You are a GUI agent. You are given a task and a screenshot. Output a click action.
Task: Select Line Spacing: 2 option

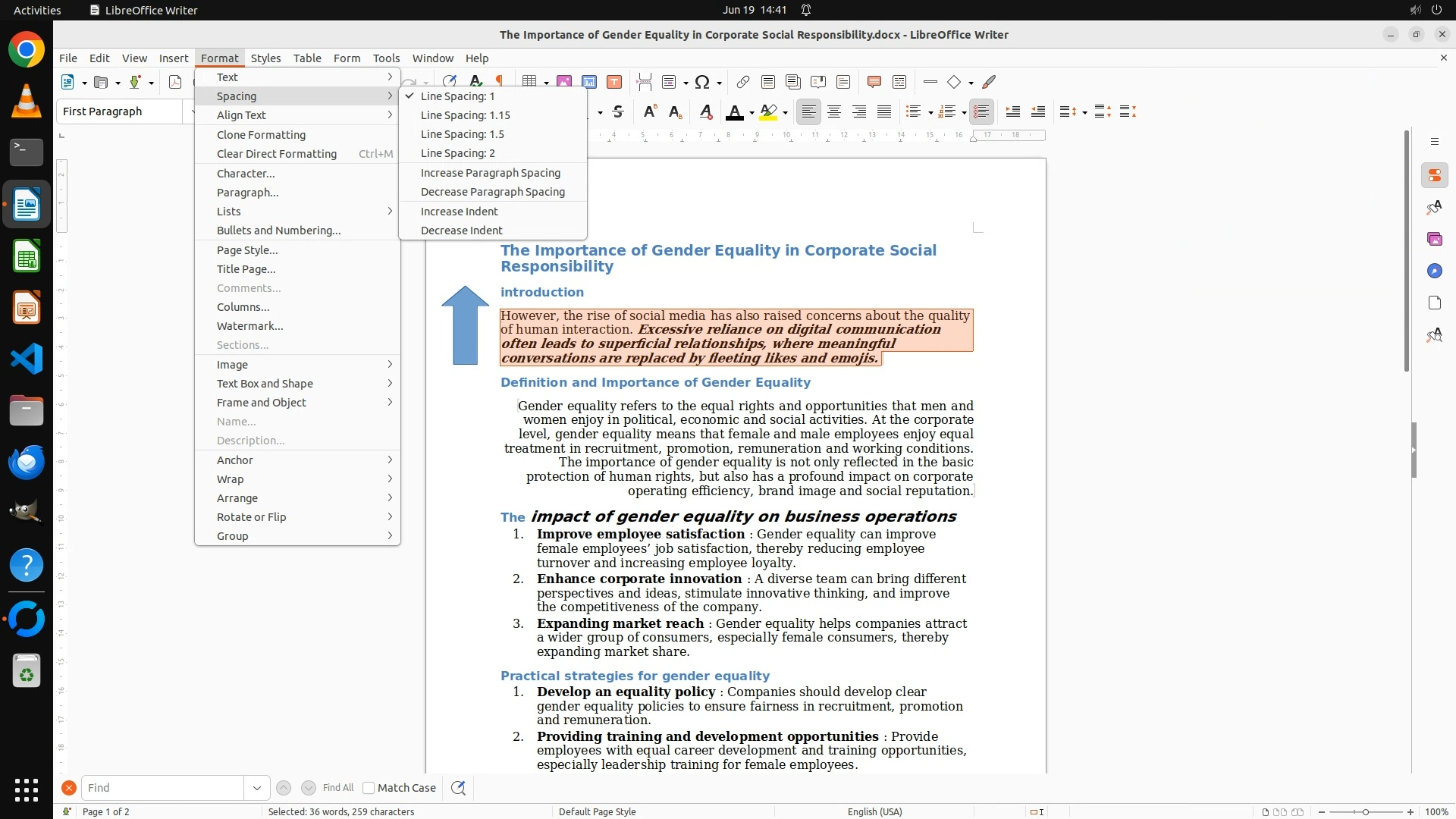coord(457,153)
